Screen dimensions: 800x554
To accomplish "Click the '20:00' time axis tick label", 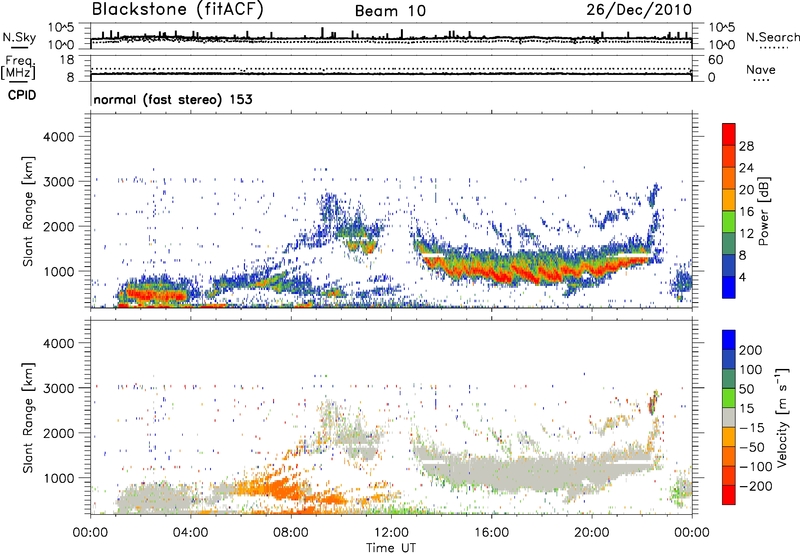I will 592,533.
